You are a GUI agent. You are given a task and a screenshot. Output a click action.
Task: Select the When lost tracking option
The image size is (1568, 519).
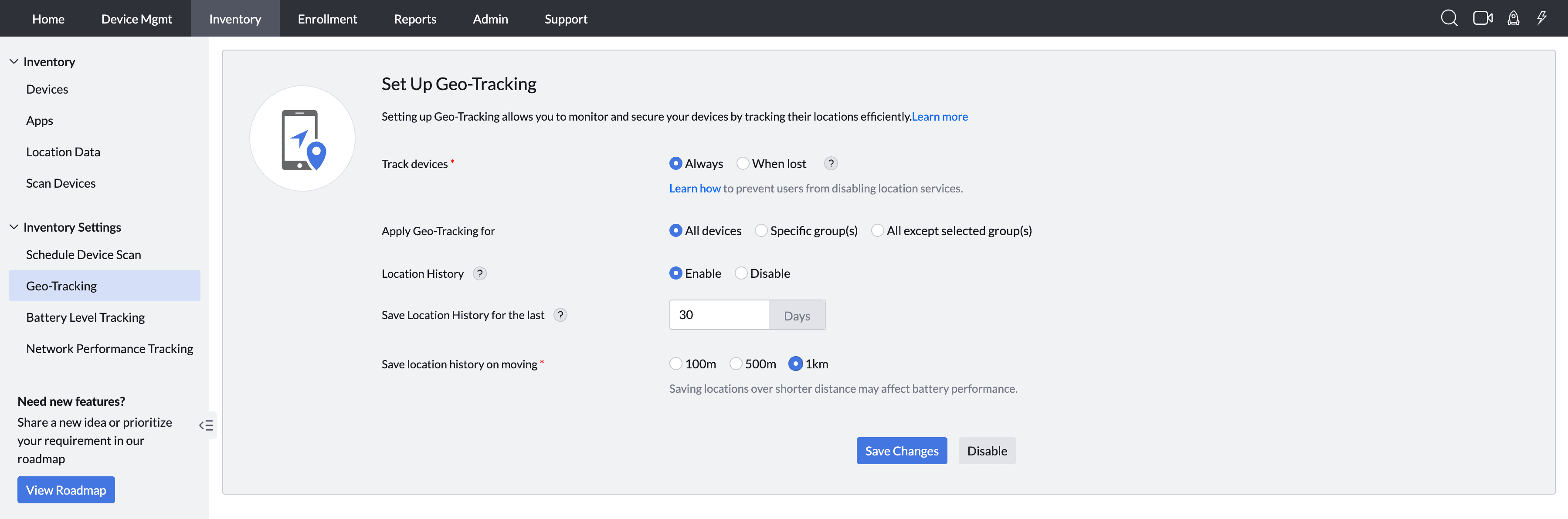click(x=743, y=164)
